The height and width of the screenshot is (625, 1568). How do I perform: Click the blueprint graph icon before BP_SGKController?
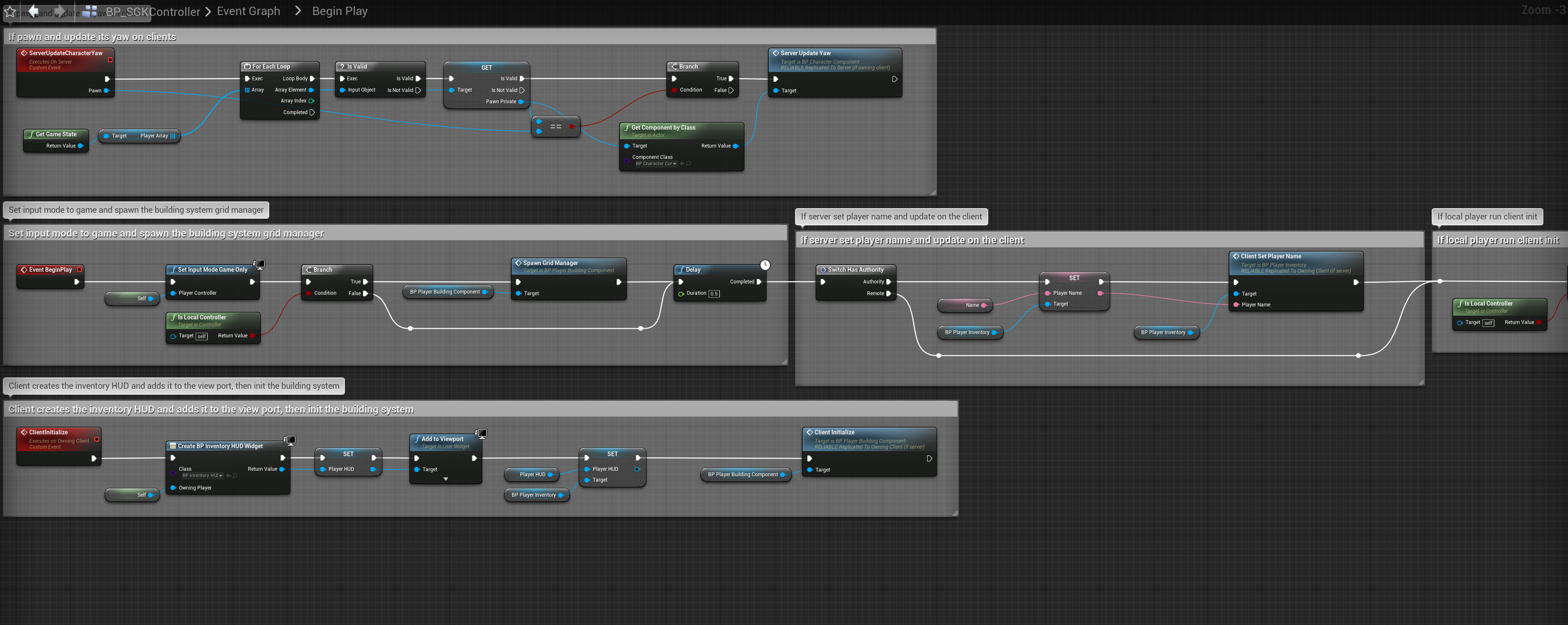(x=90, y=11)
